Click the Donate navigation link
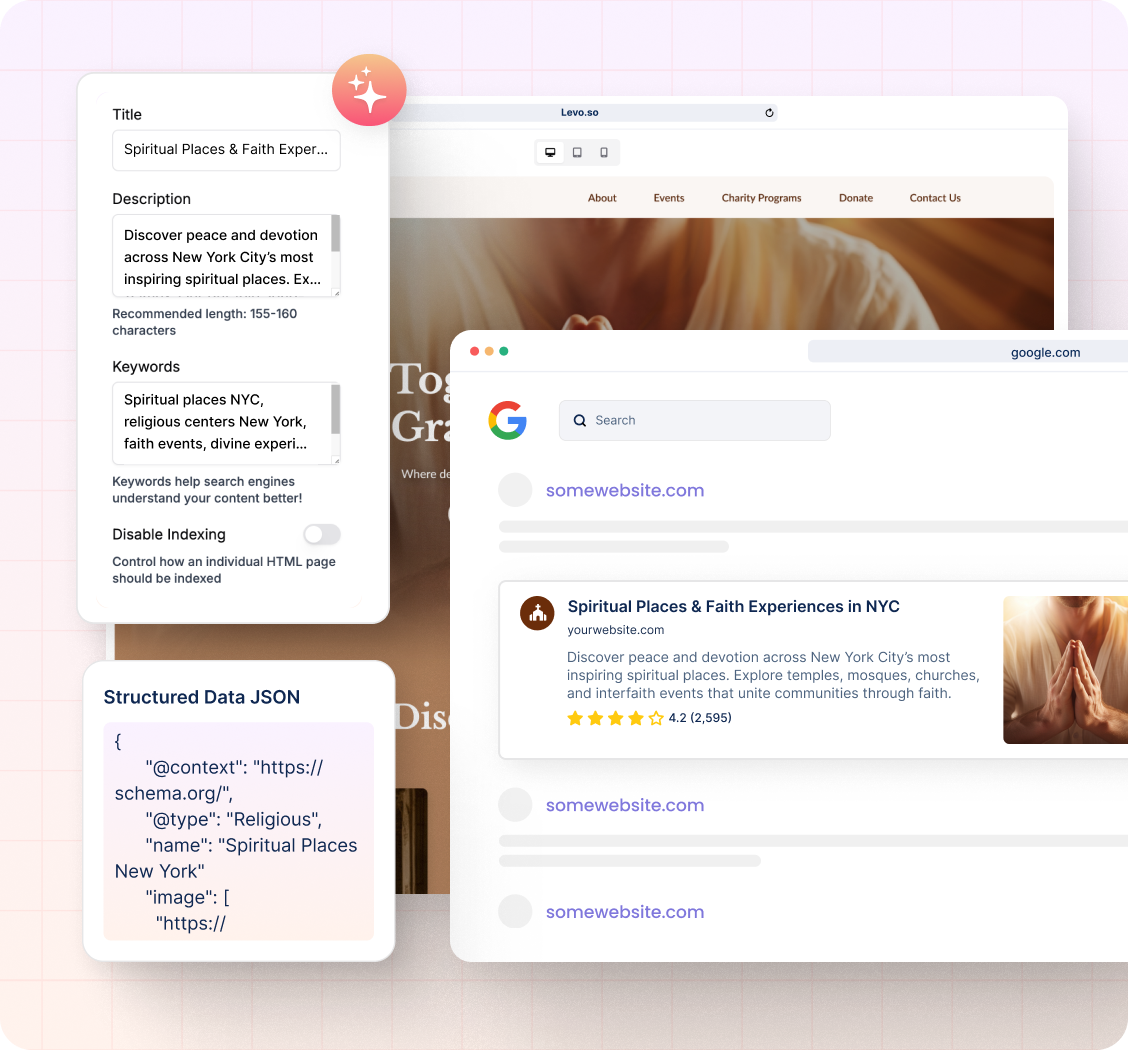The height and width of the screenshot is (1050, 1128). [x=856, y=198]
